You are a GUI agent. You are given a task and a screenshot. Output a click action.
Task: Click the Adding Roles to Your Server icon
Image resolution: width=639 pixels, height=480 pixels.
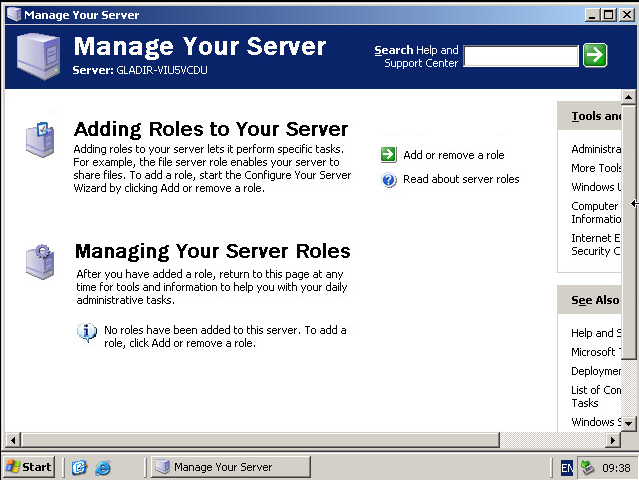pyautogui.click(x=41, y=140)
